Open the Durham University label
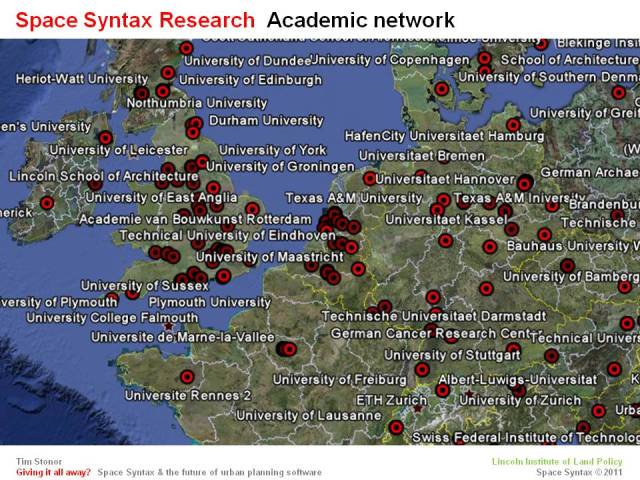The width and height of the screenshot is (640, 480). click(266, 120)
